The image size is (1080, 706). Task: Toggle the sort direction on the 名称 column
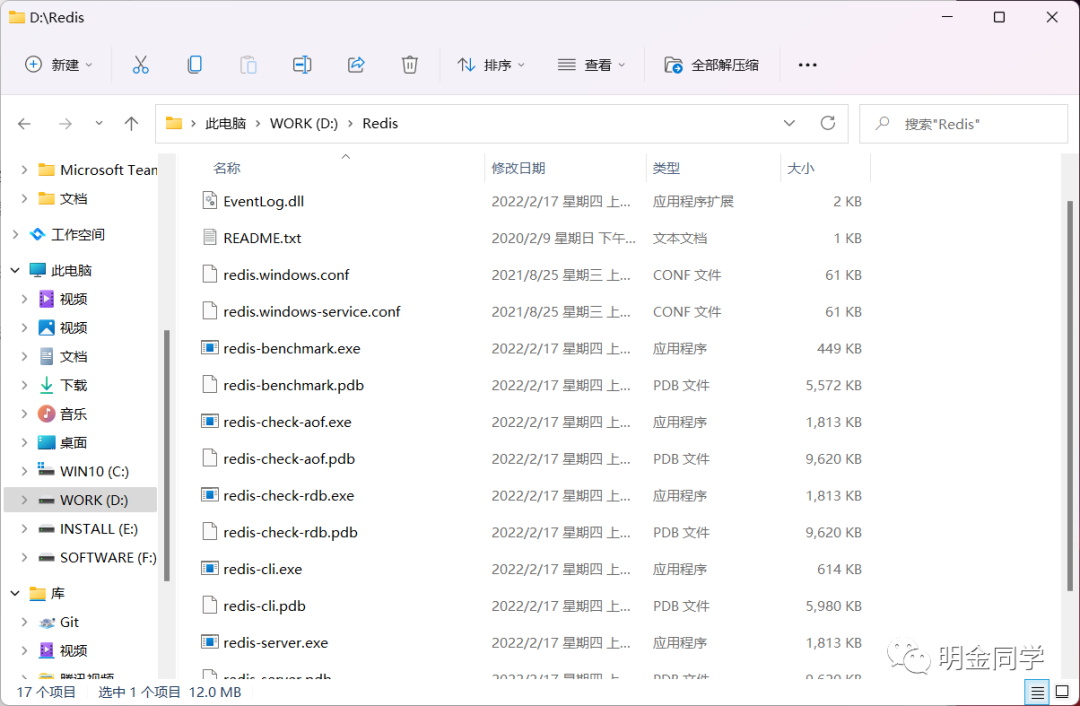click(x=227, y=167)
